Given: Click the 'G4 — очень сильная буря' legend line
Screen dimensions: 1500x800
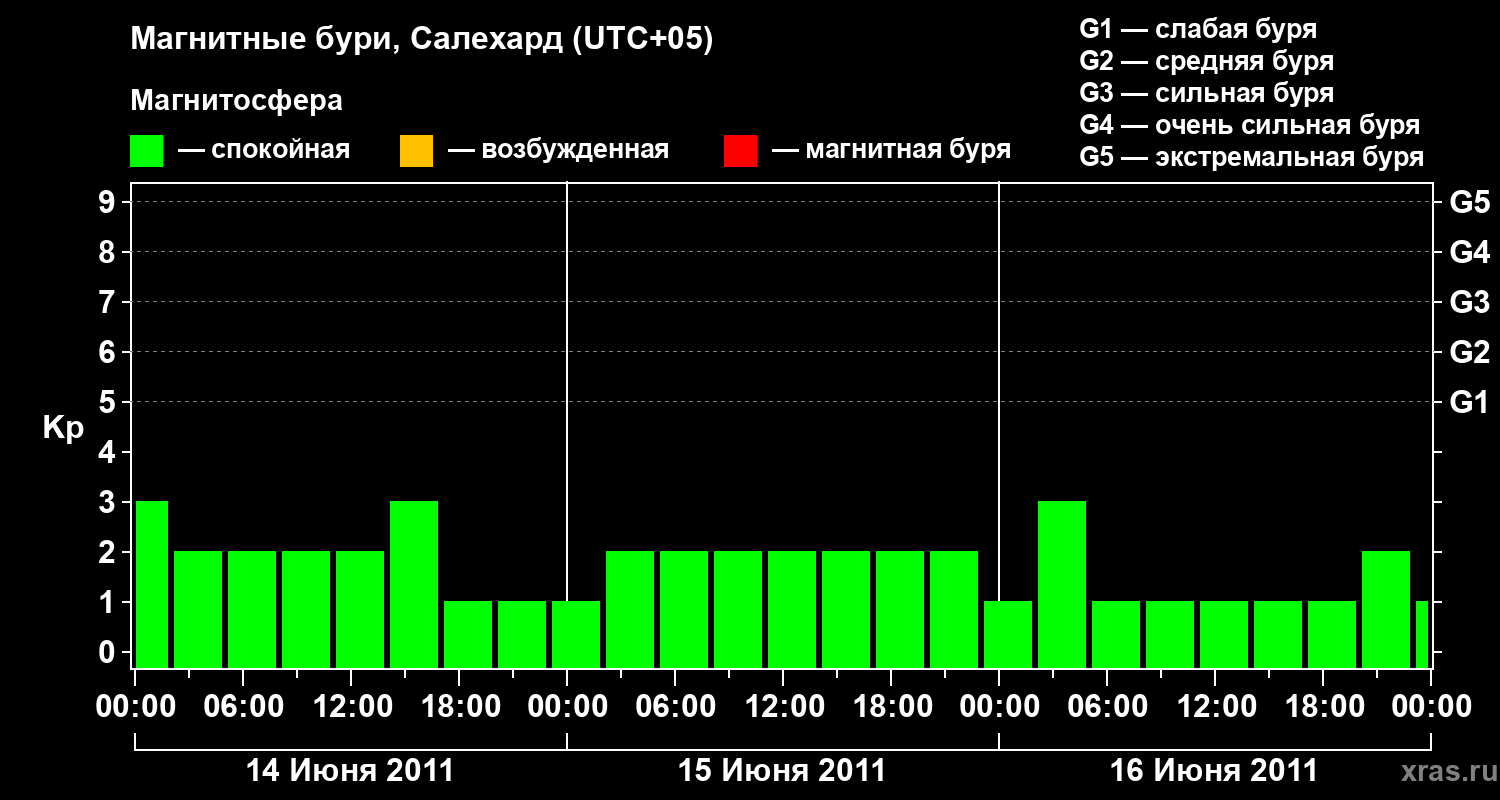Looking at the screenshot, I should pos(1249,125).
